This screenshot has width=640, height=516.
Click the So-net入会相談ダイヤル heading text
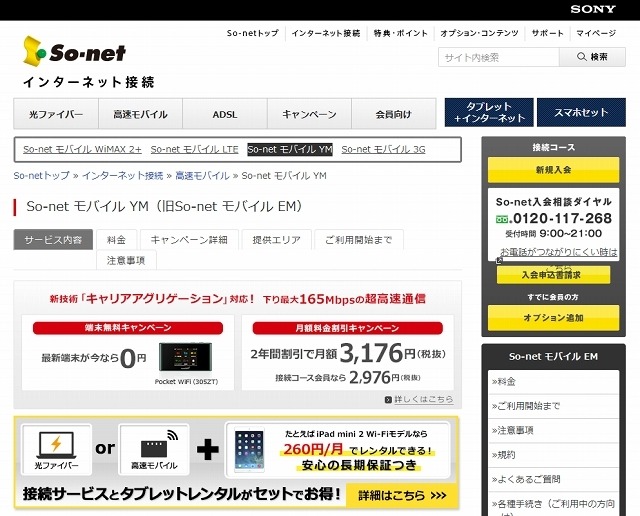click(553, 202)
